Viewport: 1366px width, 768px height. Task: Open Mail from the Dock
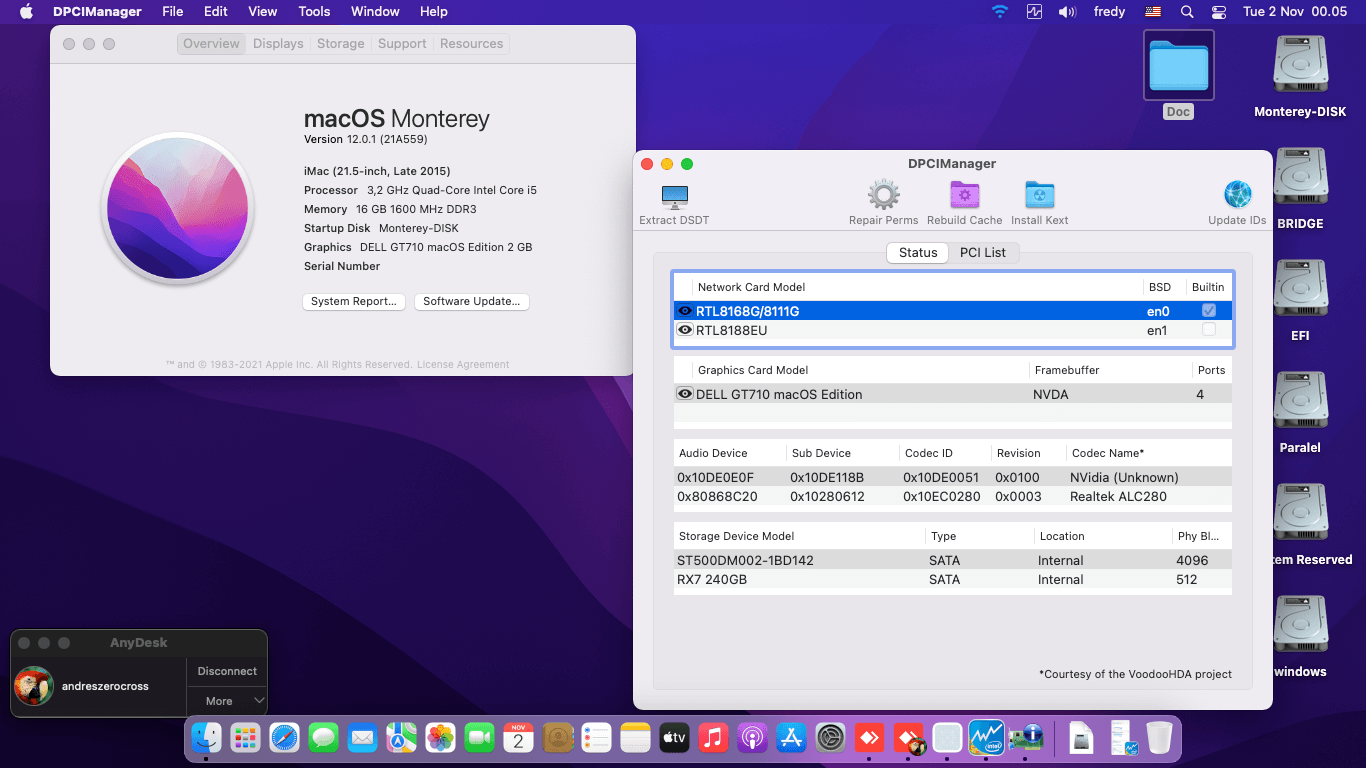362,738
